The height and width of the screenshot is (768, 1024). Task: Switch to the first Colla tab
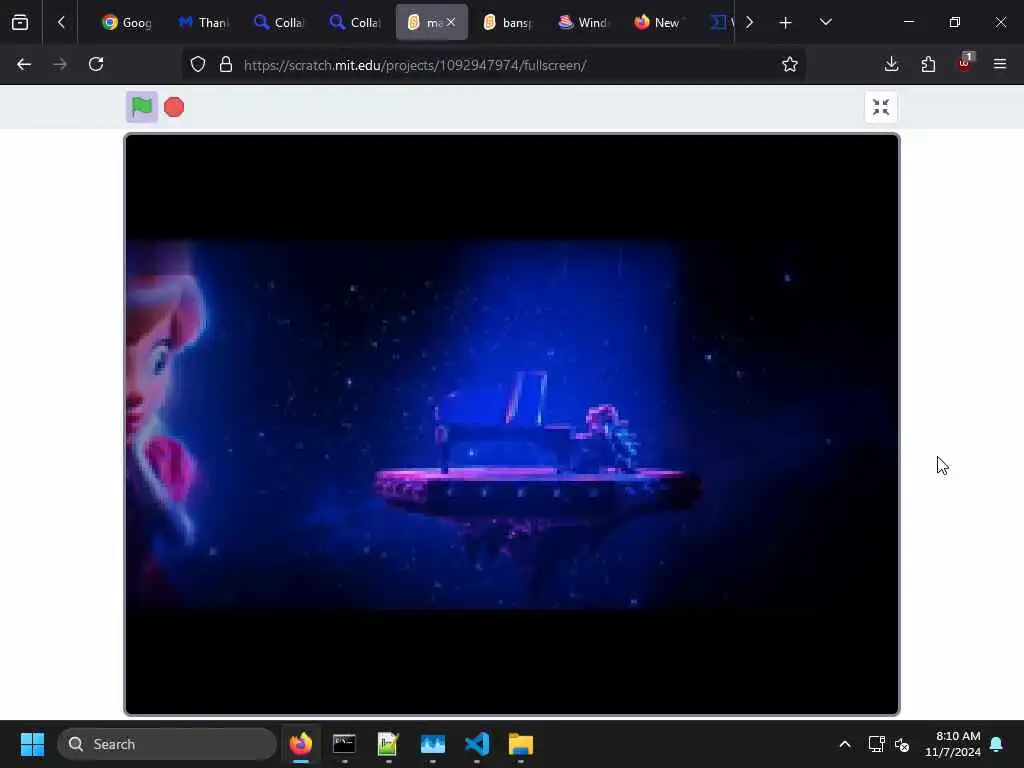(x=280, y=22)
